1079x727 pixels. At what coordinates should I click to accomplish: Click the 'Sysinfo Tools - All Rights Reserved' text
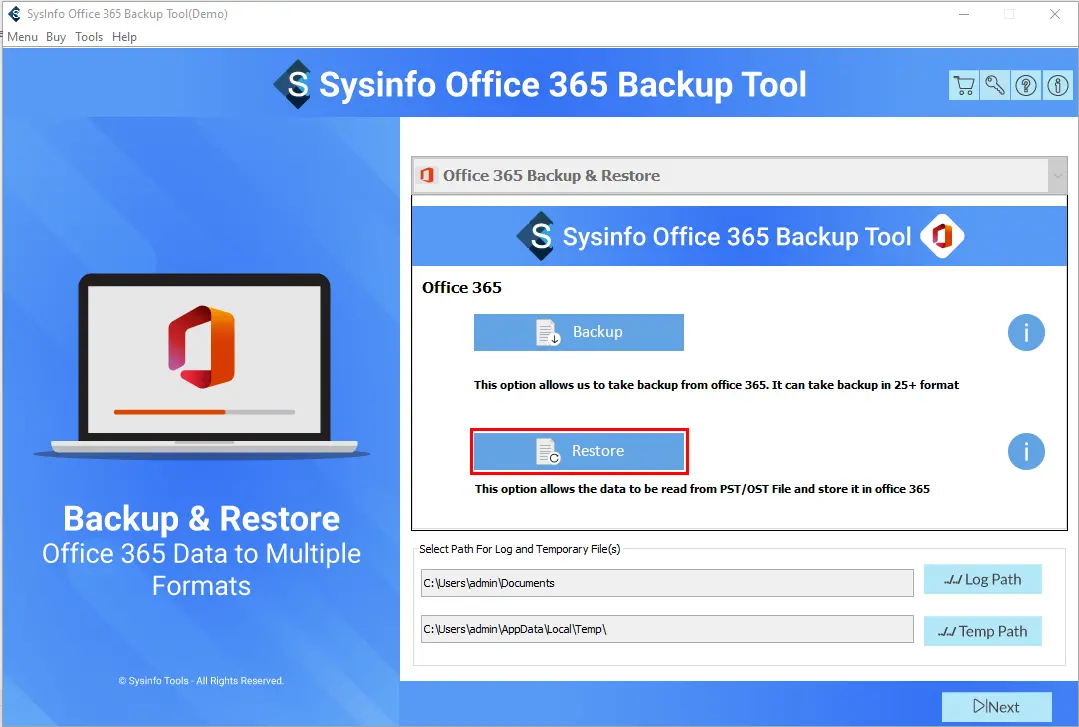201,681
